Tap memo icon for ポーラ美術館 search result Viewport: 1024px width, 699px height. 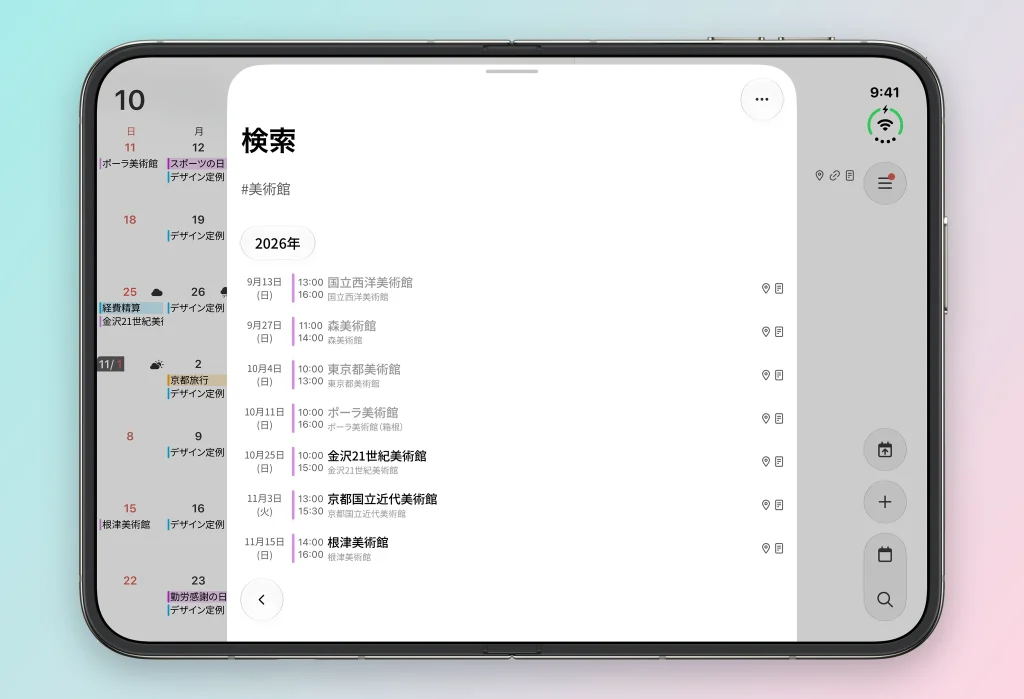[x=779, y=418]
